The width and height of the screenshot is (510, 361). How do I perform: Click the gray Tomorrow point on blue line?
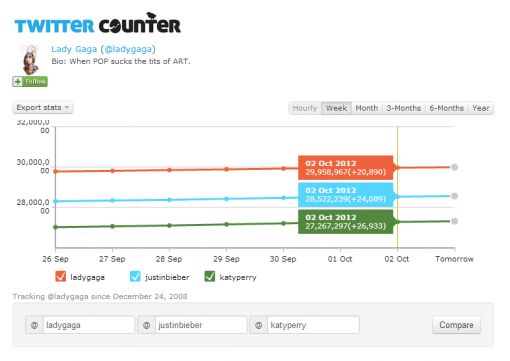[454, 196]
